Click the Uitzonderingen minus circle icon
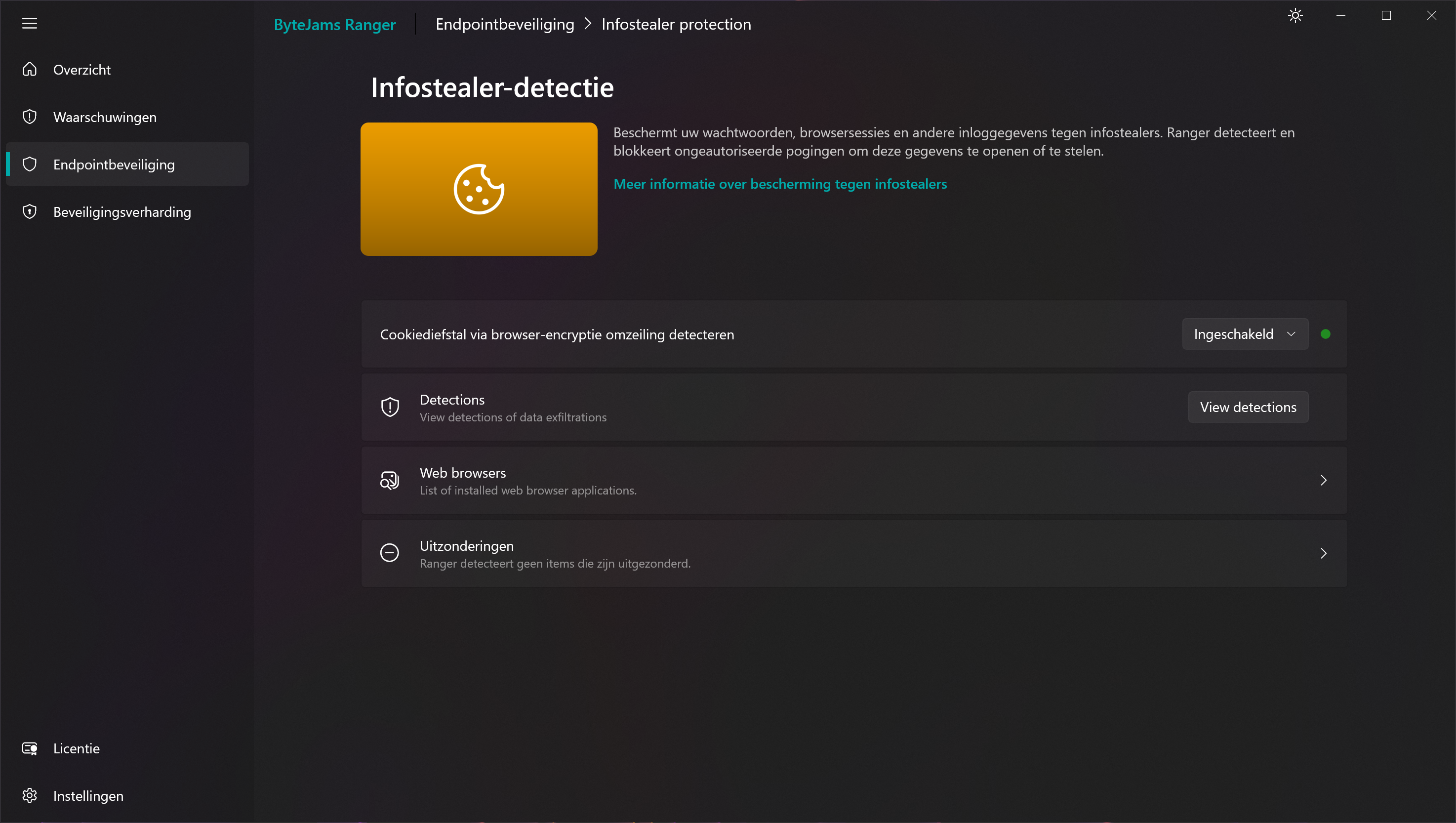The height and width of the screenshot is (823, 1456). pyautogui.click(x=389, y=552)
